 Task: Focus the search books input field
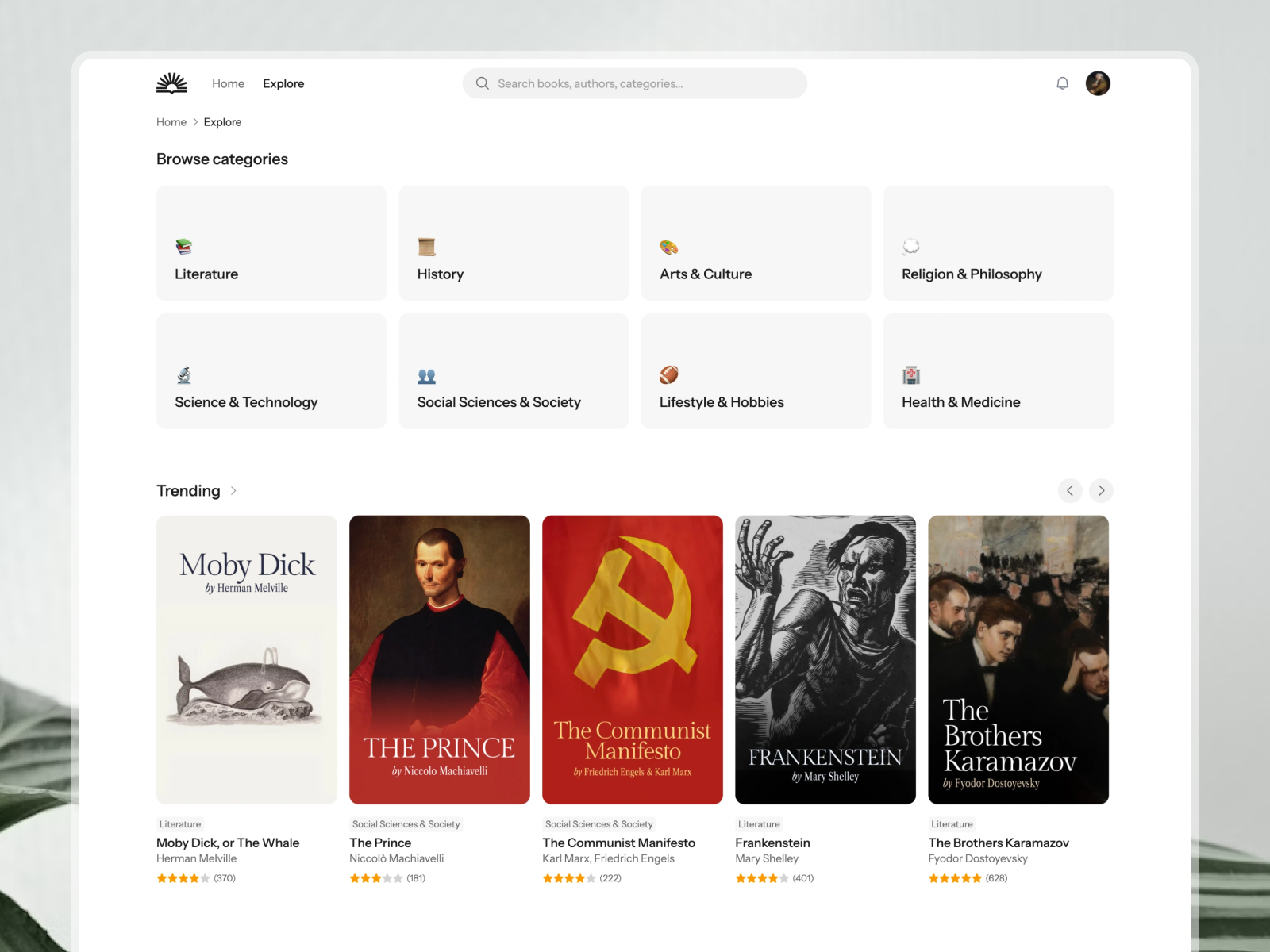[634, 83]
